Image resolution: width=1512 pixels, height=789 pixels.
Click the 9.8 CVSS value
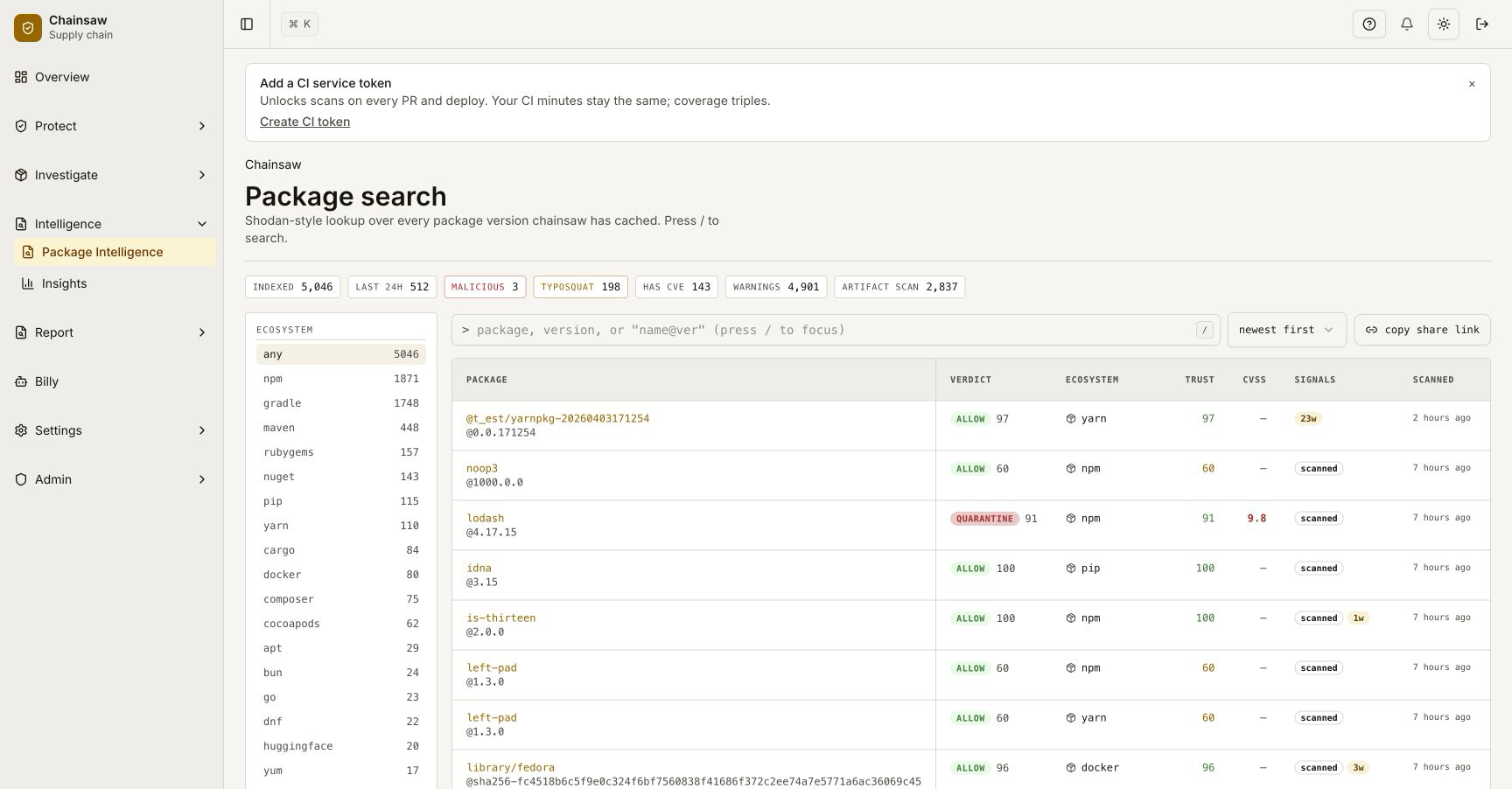tap(1256, 519)
